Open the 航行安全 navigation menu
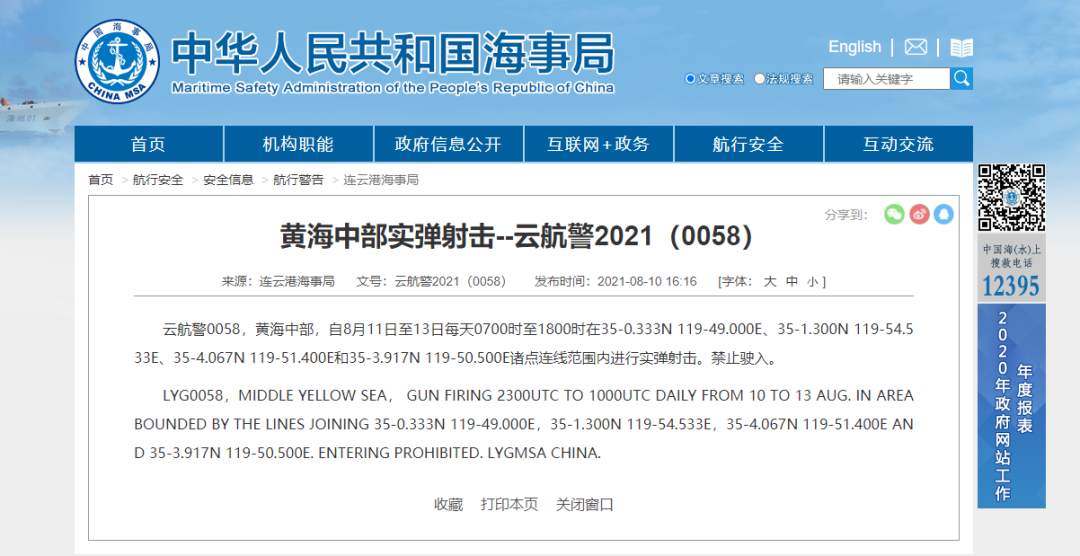The width and height of the screenshot is (1080, 556). [x=747, y=144]
